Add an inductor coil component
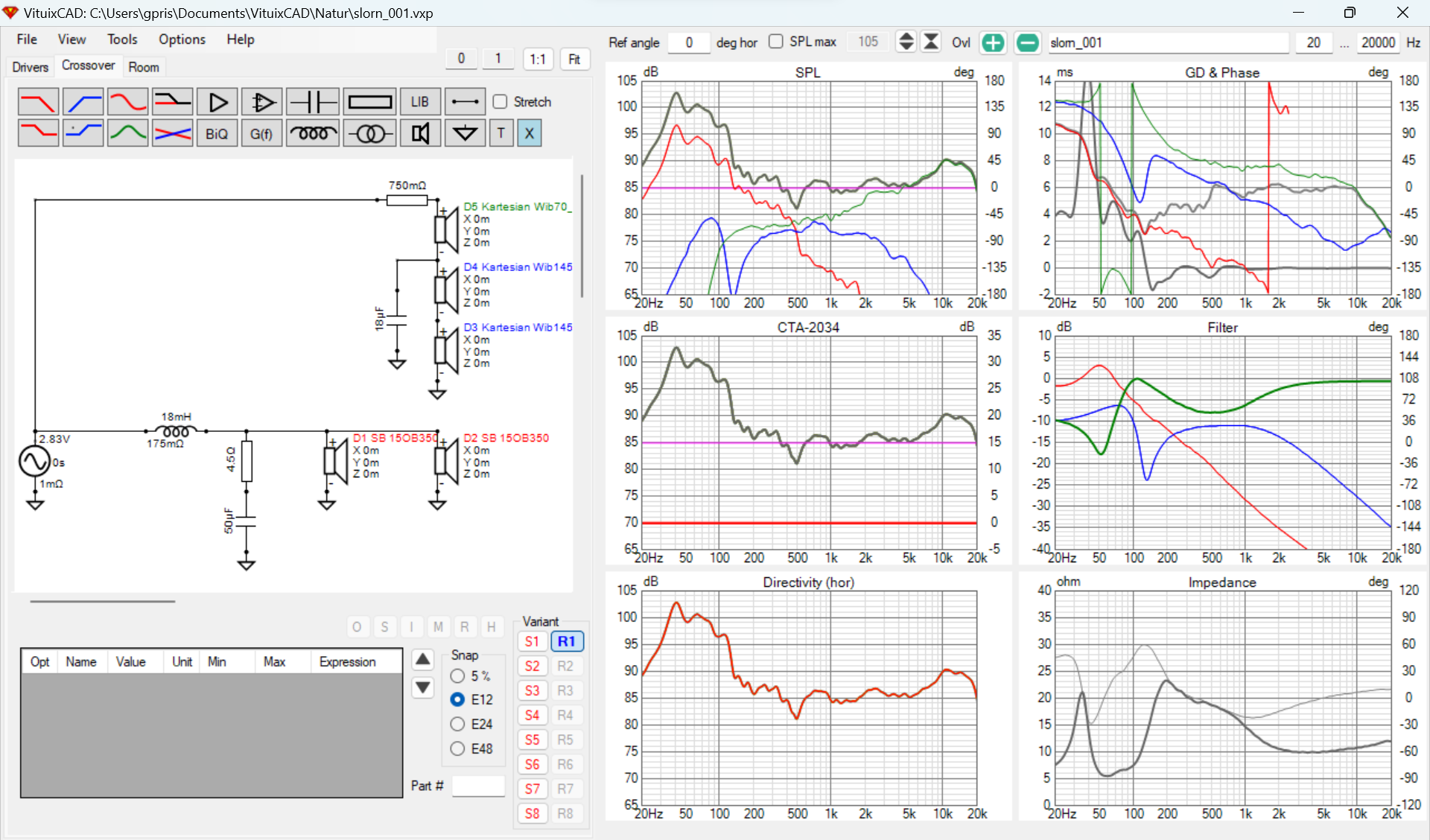This screenshot has width=1430, height=840. point(313,133)
